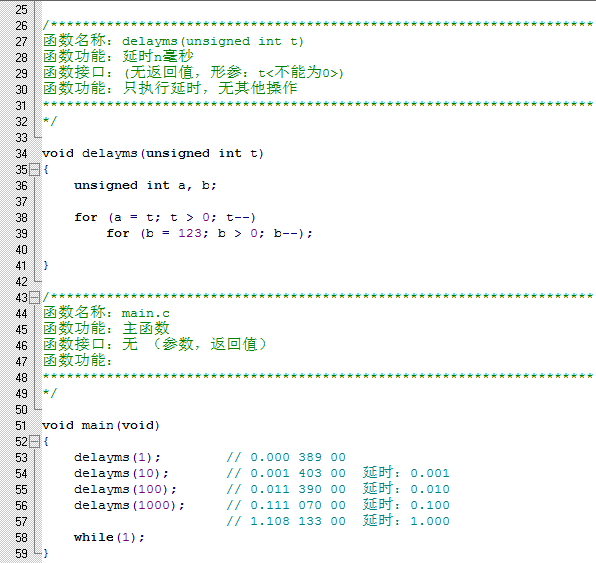The width and height of the screenshot is (596, 563).
Task: Click the comment '延时n毫秒' on line 28
Action: tap(158, 57)
